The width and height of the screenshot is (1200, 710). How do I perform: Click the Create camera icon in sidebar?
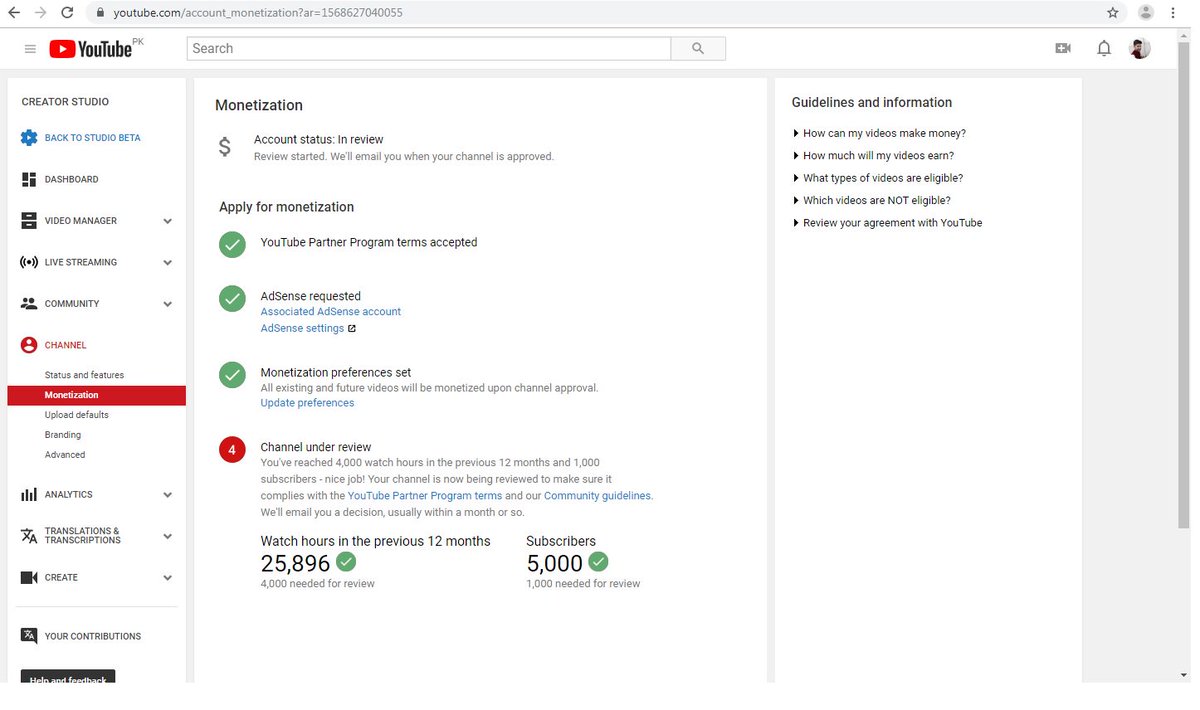coord(29,578)
